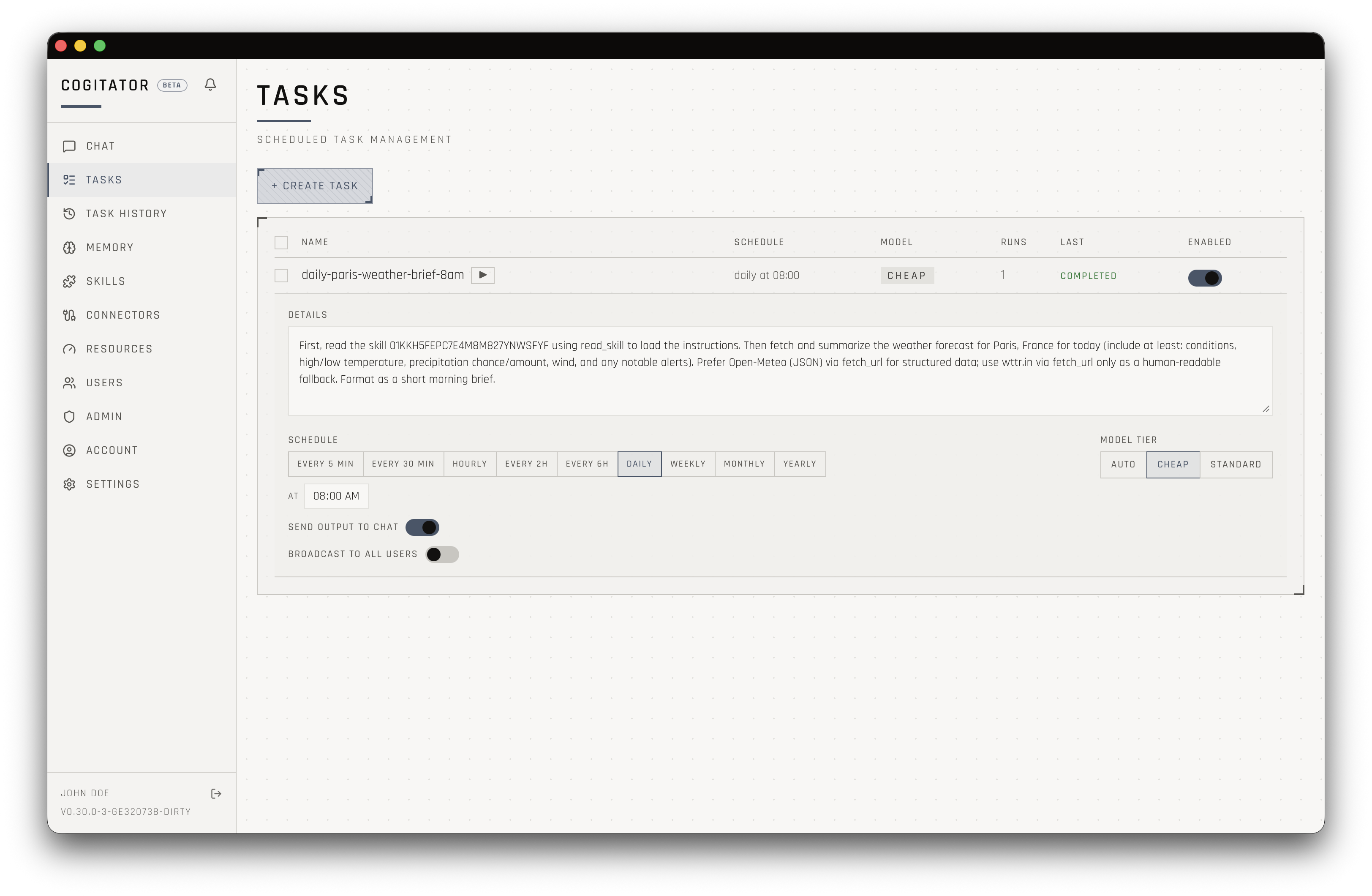
Task: Choose Every 2H schedule
Action: 526,464
